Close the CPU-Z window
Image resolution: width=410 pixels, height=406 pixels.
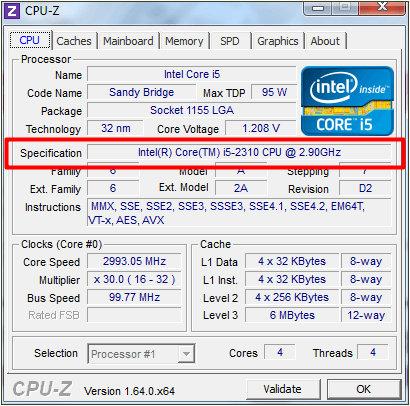(382, 7)
